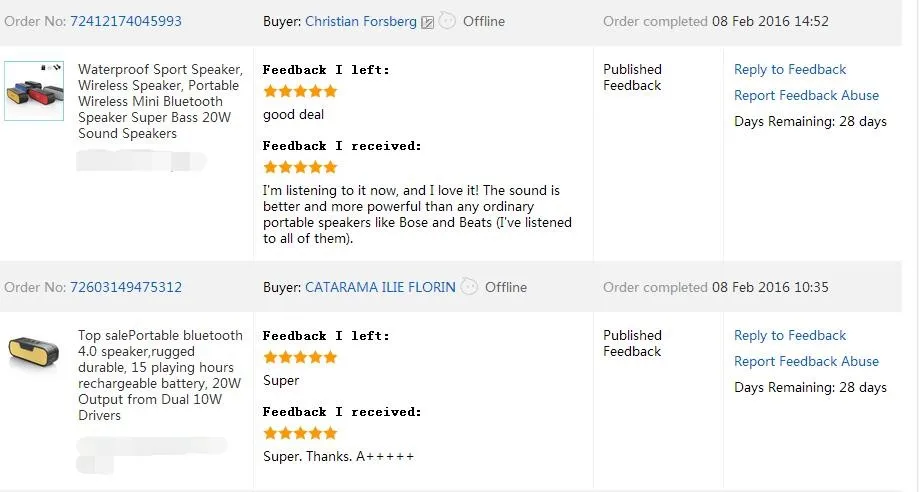Viewport: 919px width, 492px height.
Task: View buyer CATARAMA ILIE FLORIN's profile
Action: tap(380, 287)
